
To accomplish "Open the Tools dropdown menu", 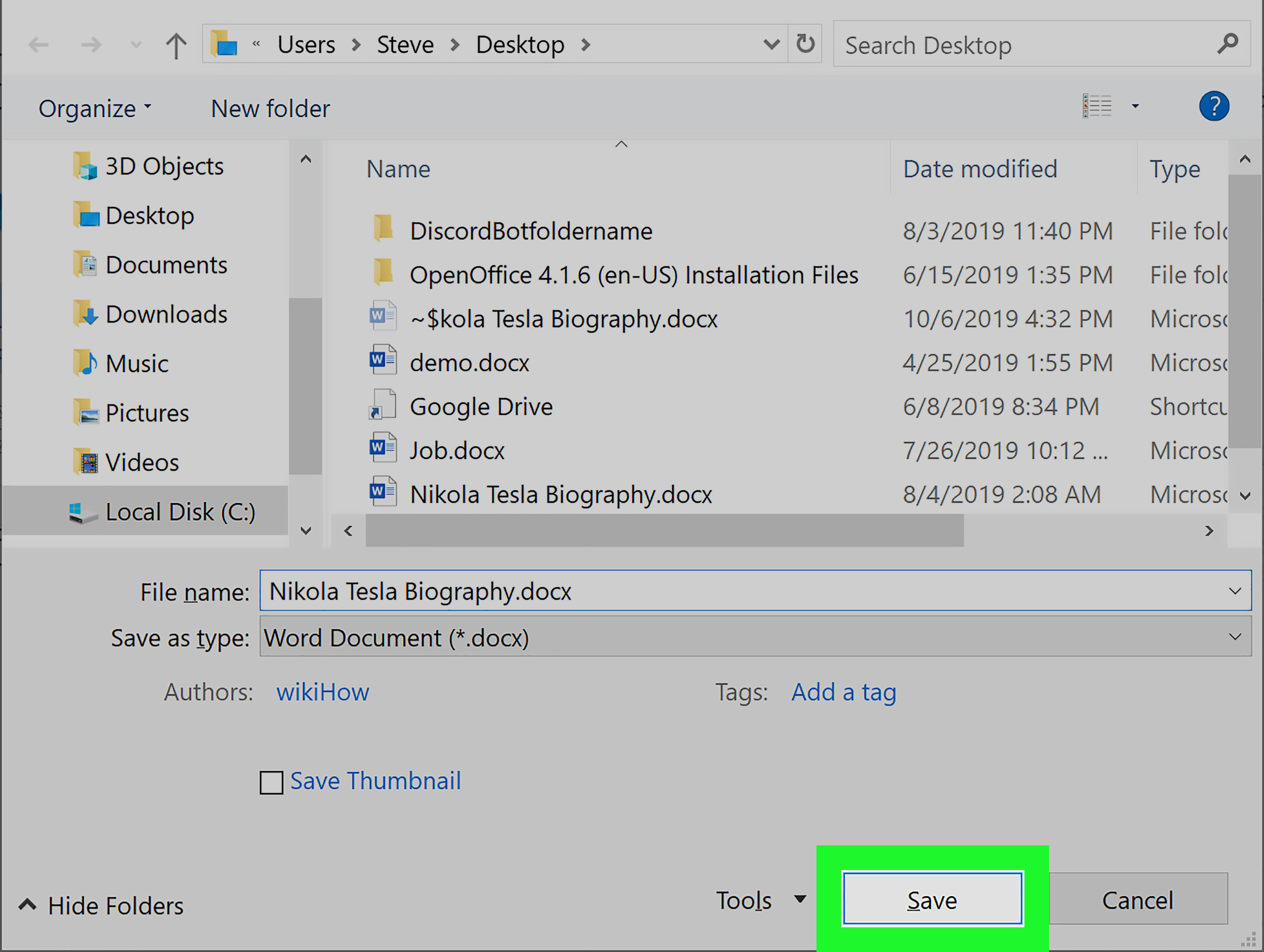I will [760, 901].
